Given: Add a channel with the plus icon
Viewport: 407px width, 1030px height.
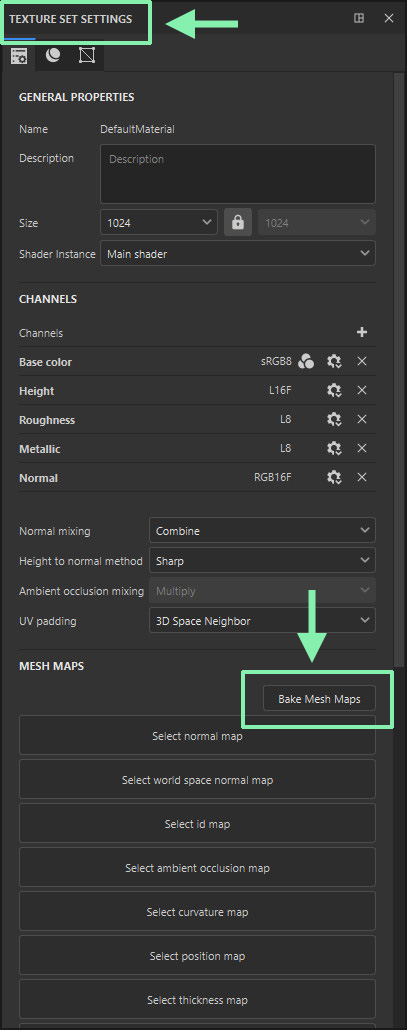Looking at the screenshot, I should click(362, 332).
